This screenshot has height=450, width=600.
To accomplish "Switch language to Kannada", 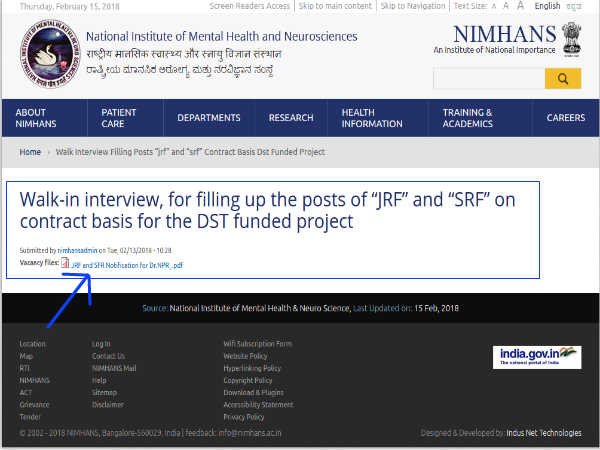I will 574,7.
